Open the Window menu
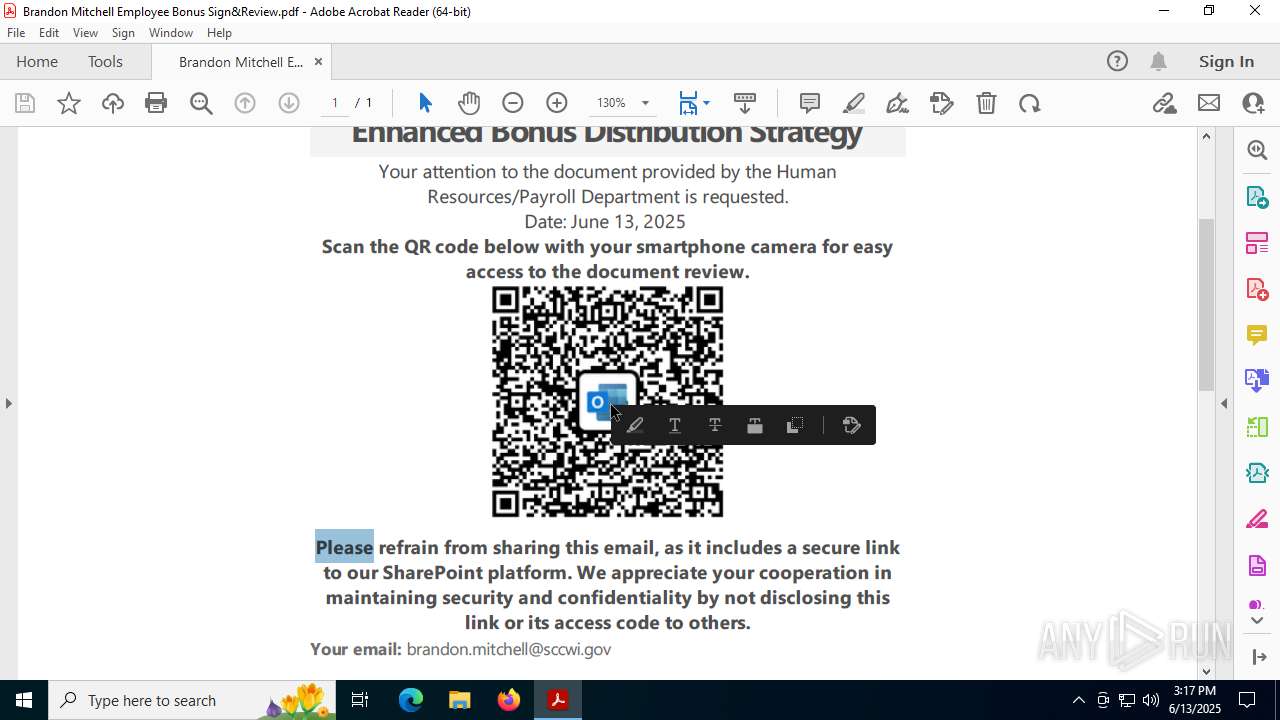The width and height of the screenshot is (1280, 720). click(x=171, y=32)
